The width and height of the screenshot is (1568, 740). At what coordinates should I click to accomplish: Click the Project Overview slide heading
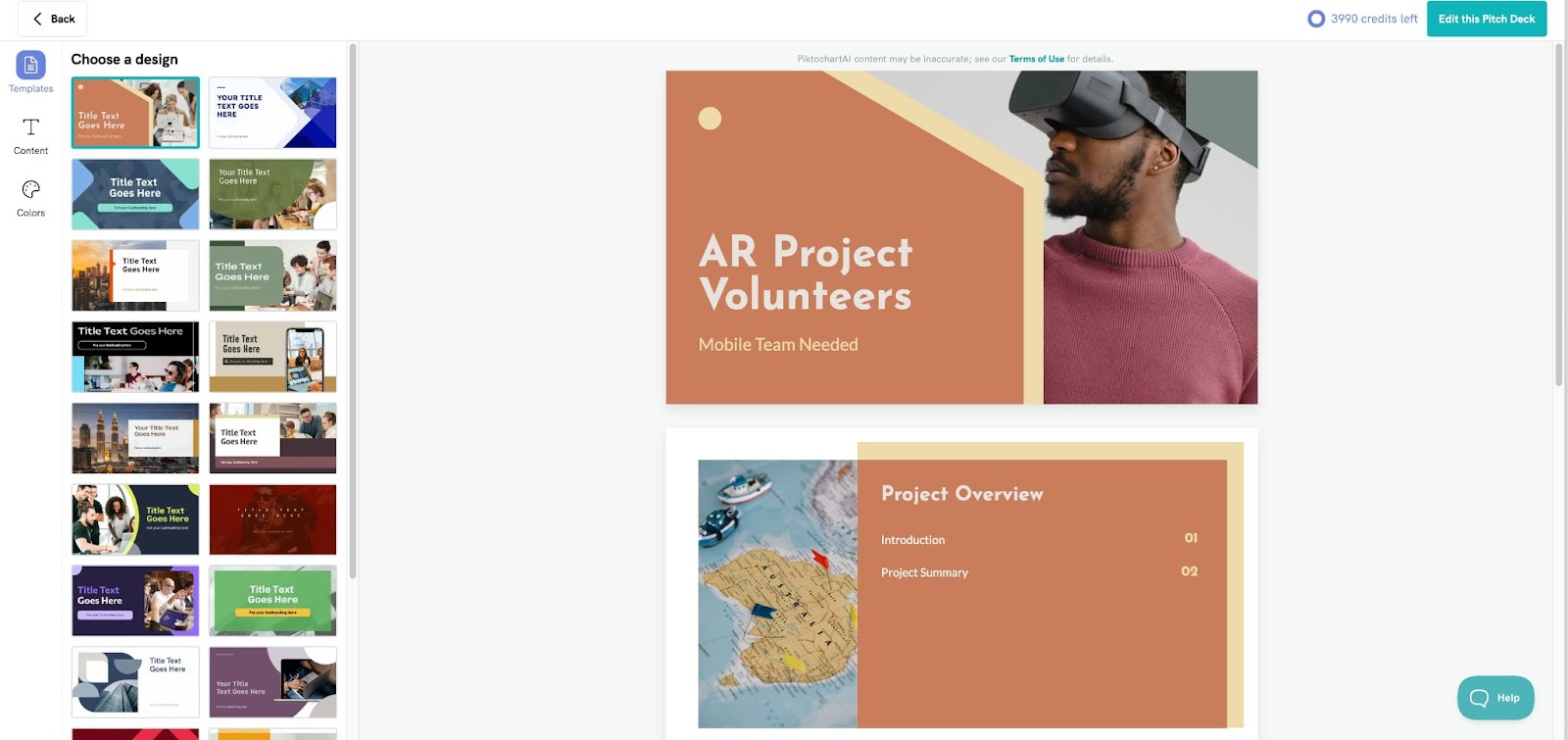961,494
